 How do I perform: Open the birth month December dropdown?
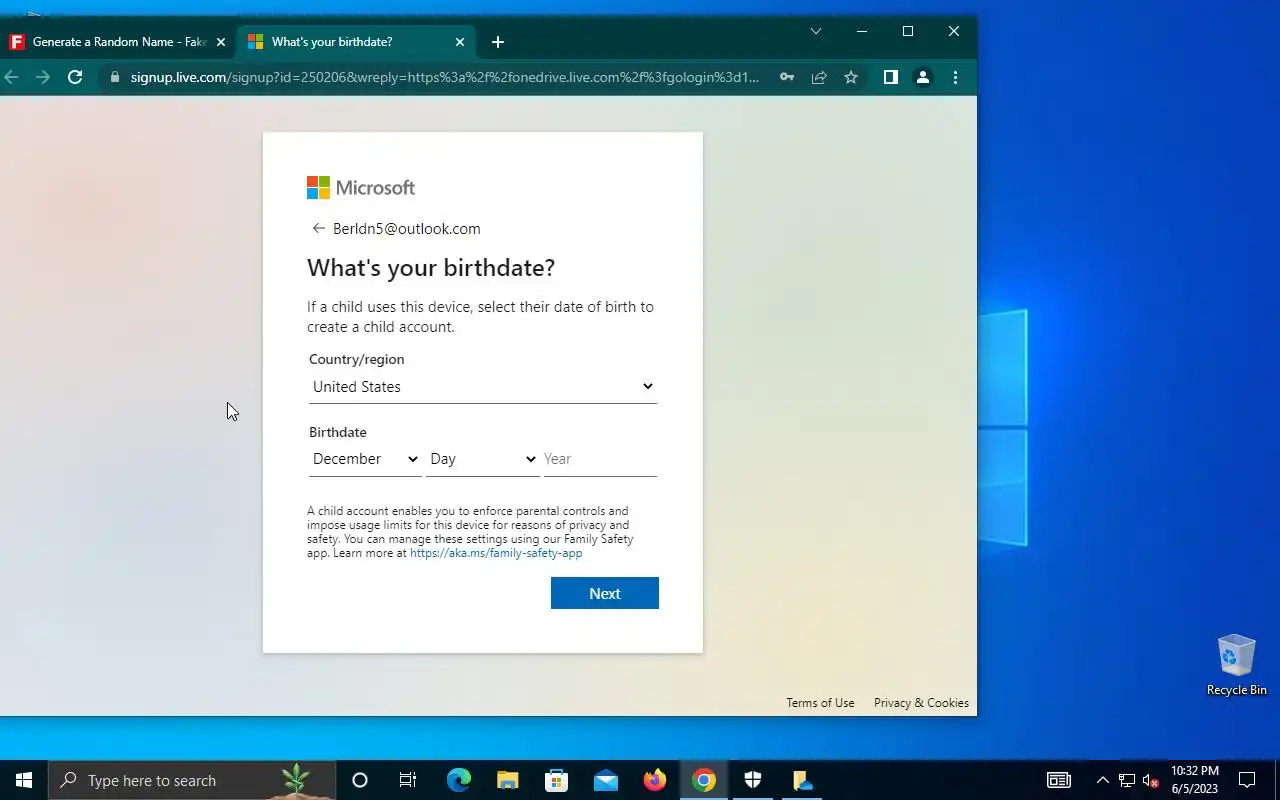pyautogui.click(x=365, y=459)
